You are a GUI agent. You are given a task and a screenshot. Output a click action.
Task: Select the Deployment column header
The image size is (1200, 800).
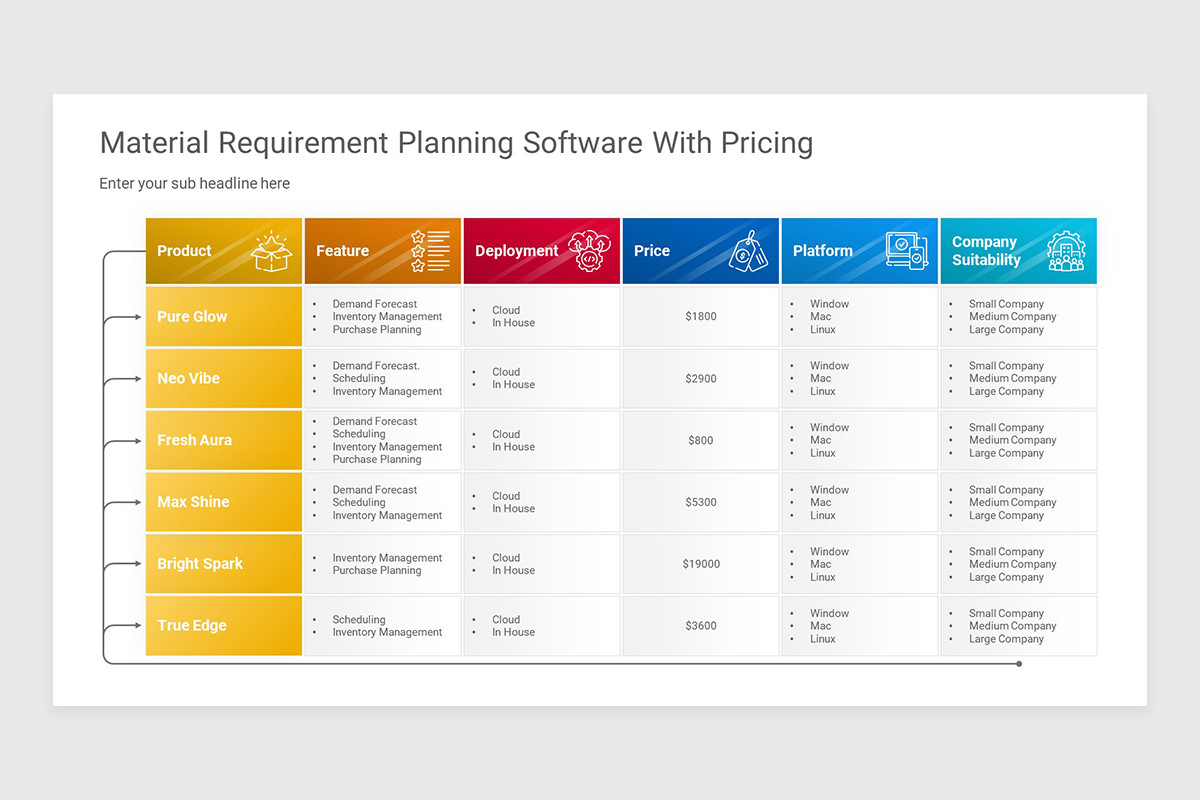[x=542, y=251]
